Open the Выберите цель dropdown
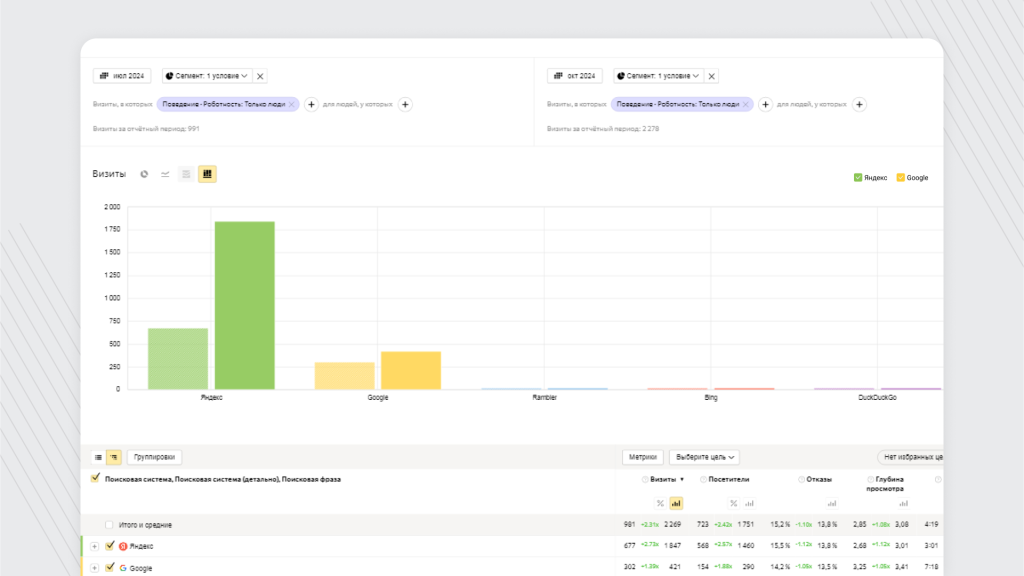1024x576 pixels. click(x=705, y=457)
